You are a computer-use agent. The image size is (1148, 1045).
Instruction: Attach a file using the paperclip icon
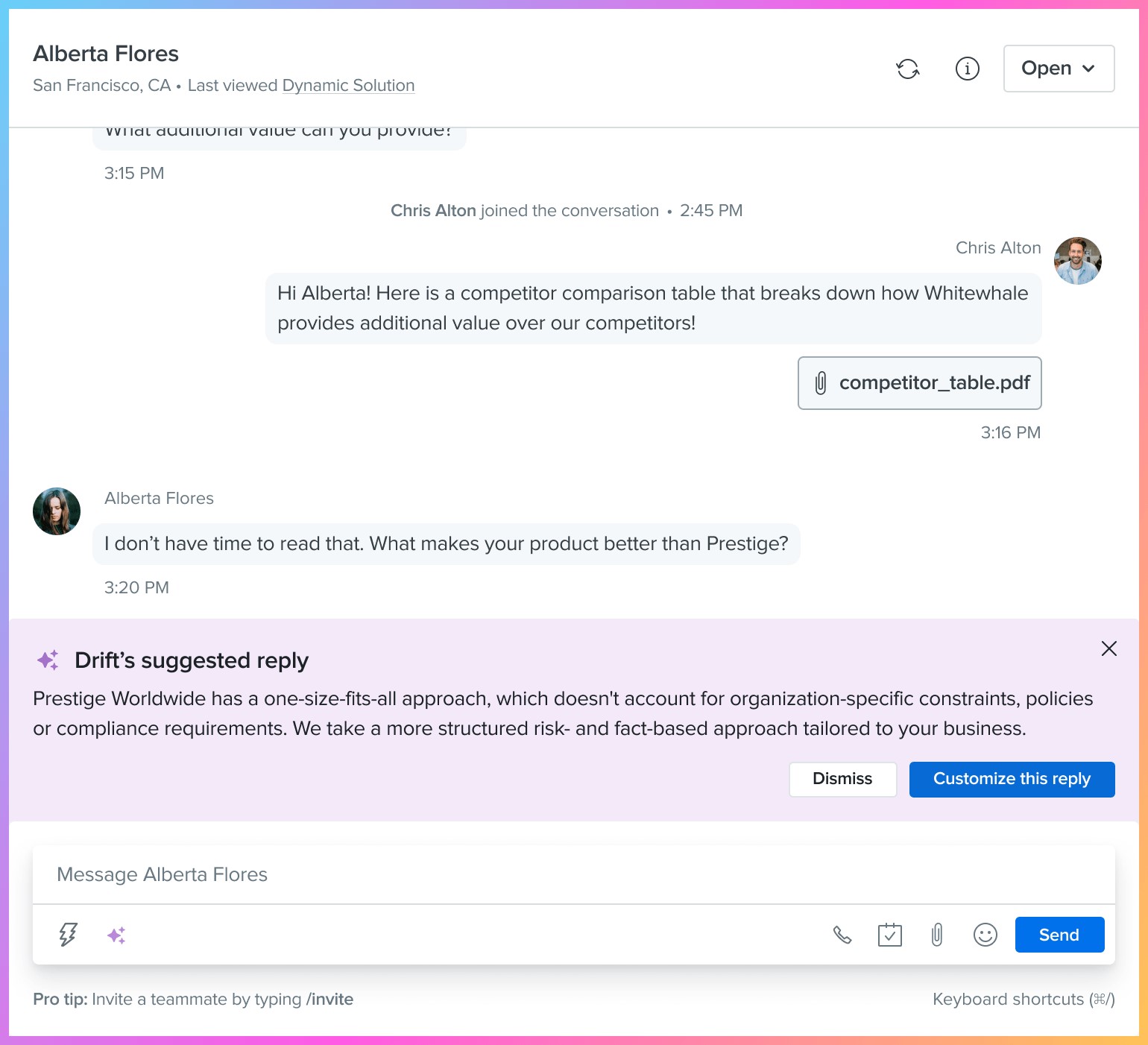937,934
